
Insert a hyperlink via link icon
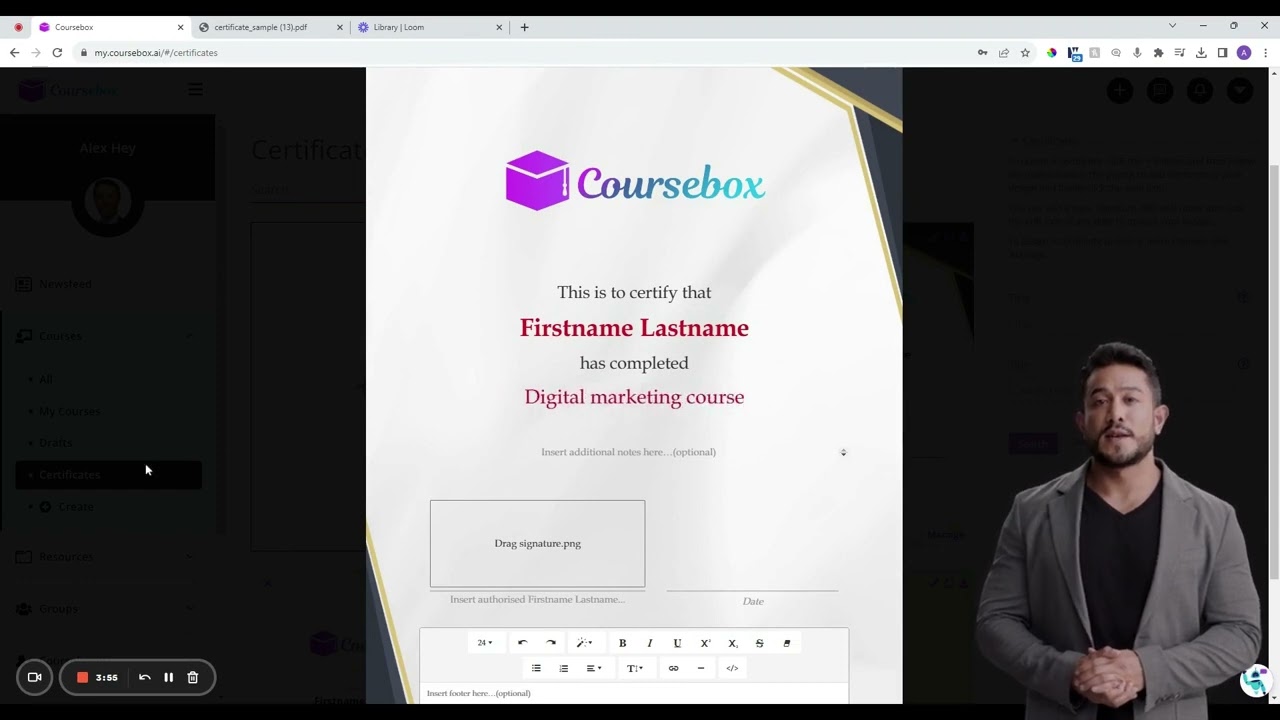coord(673,668)
